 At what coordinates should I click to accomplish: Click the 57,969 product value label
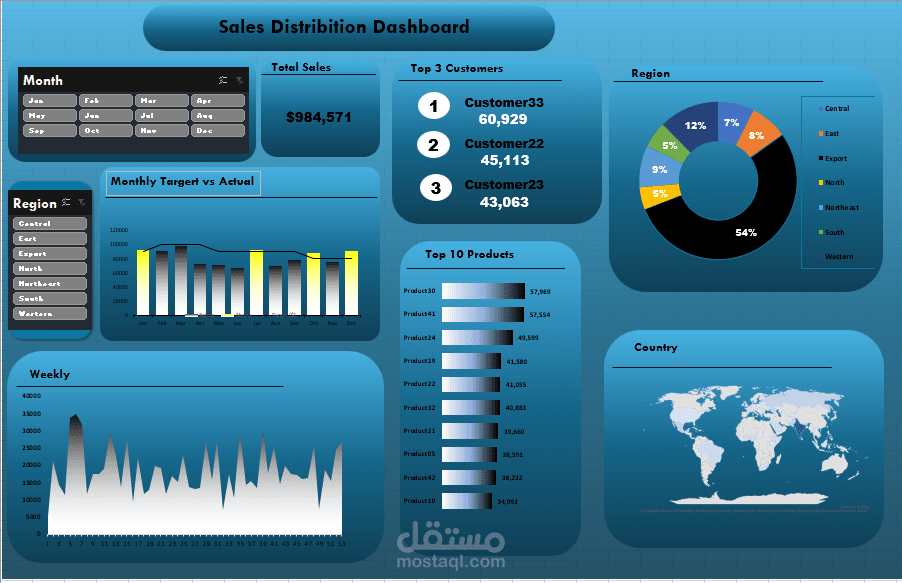[540, 292]
